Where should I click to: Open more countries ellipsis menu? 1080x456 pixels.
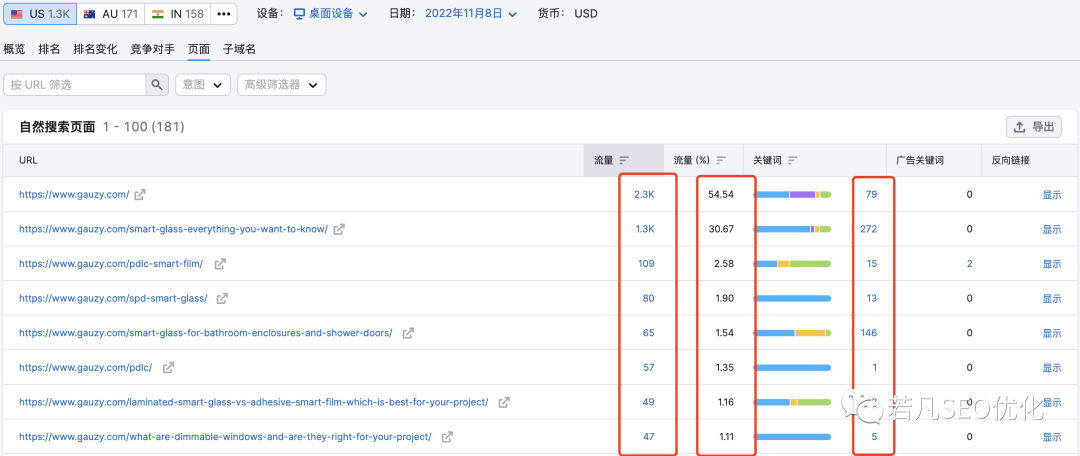pos(224,14)
